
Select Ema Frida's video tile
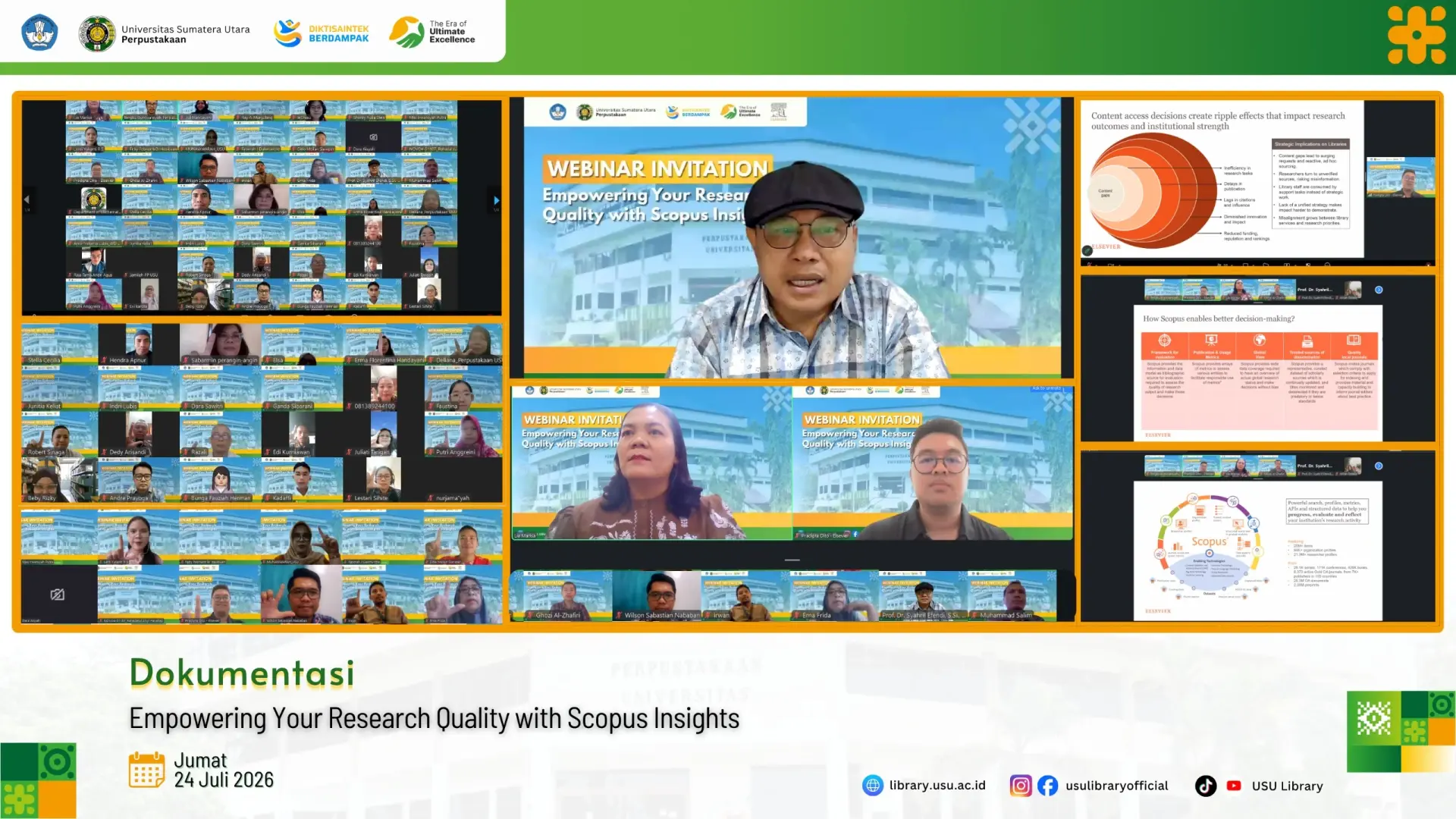pyautogui.click(x=834, y=595)
